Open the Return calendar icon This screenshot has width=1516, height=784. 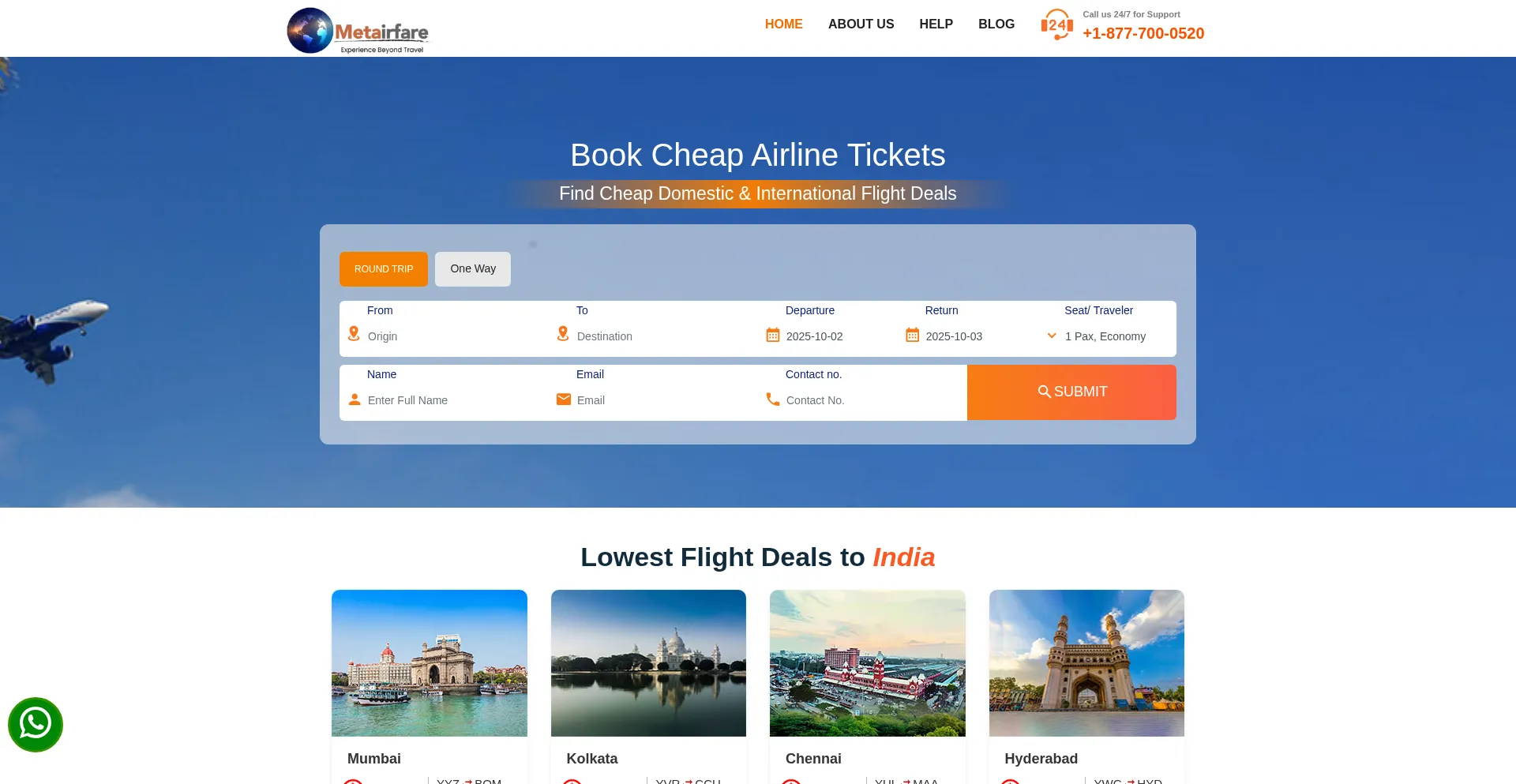pyautogui.click(x=912, y=335)
